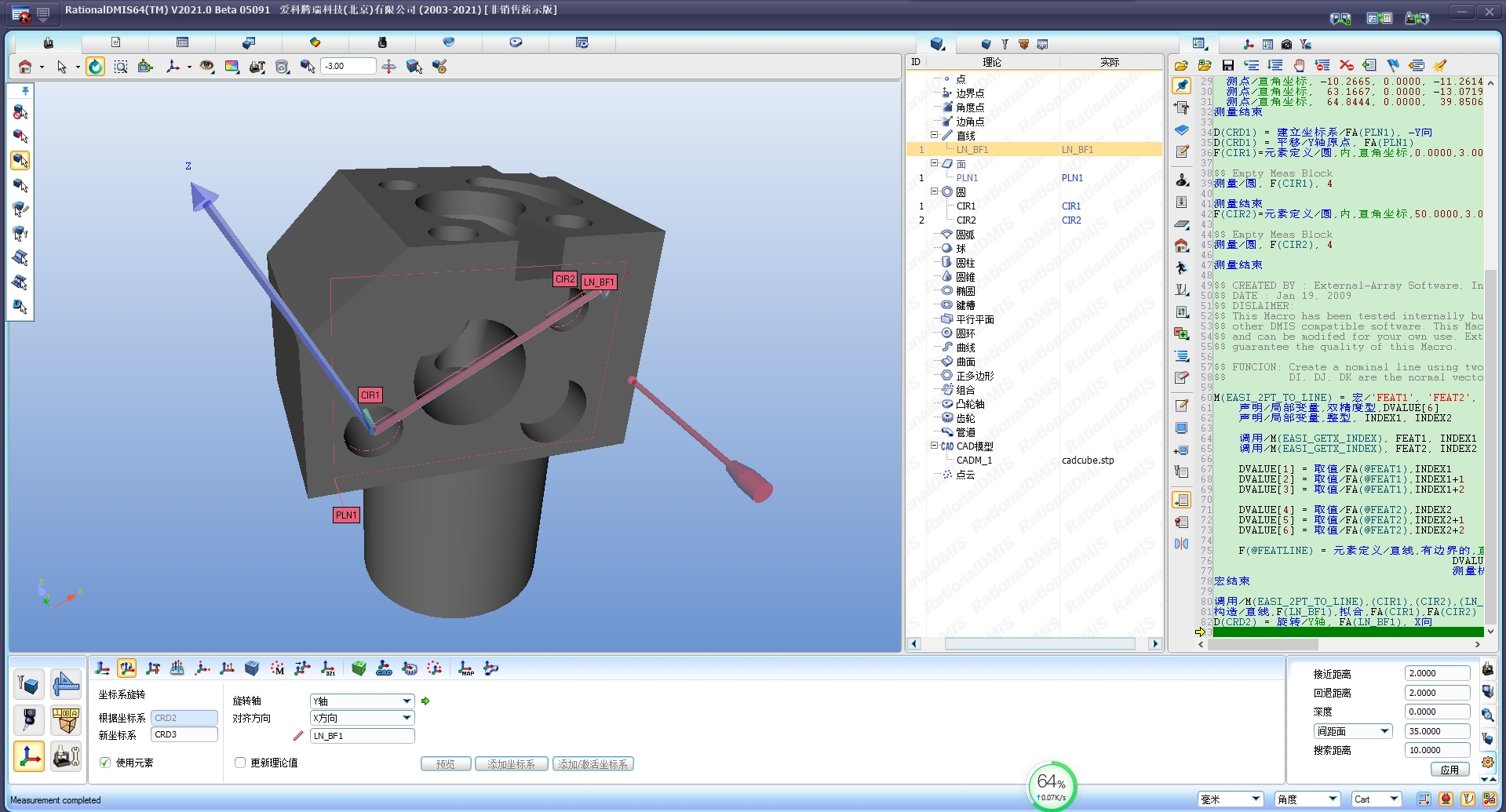Select the PLN1 tree item
The width and height of the screenshot is (1506, 812).
click(x=967, y=178)
